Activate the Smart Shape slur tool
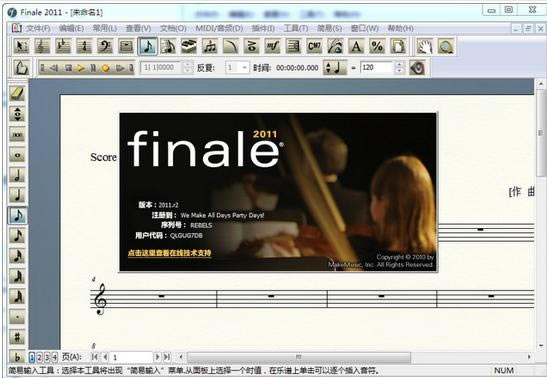The height and width of the screenshot is (378, 547). point(231,46)
